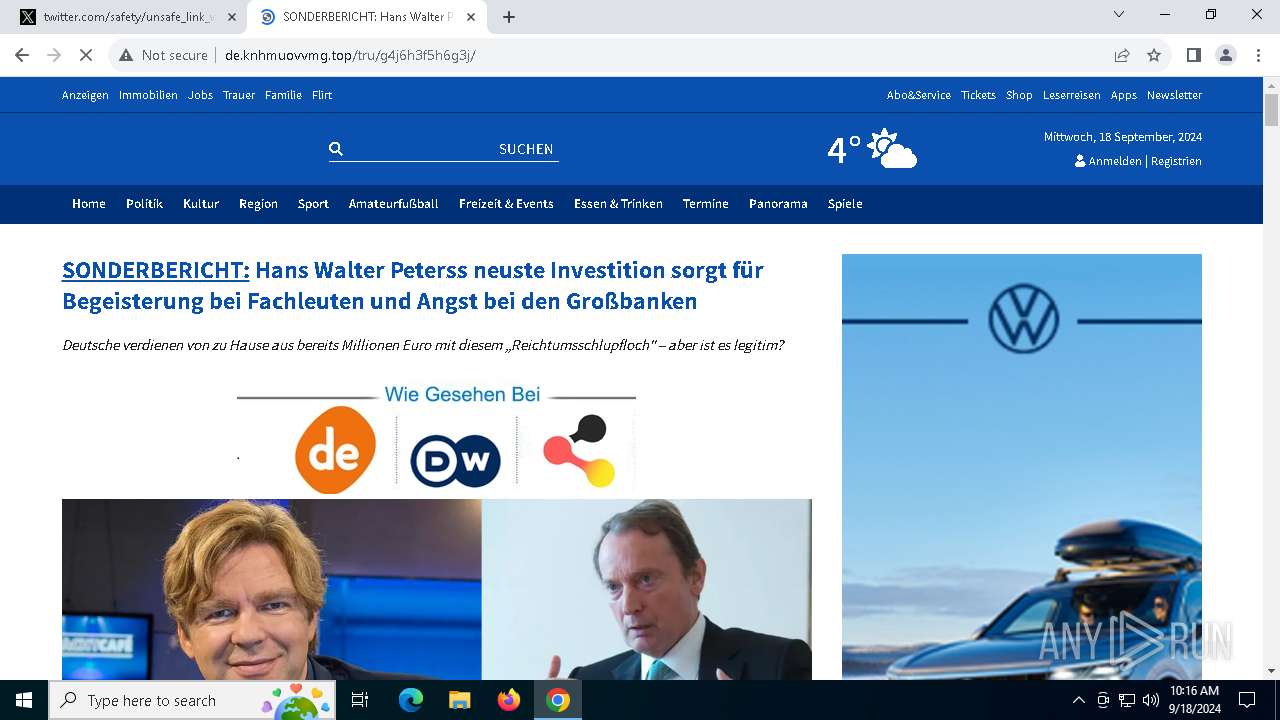The image size is (1280, 720).
Task: Click the Windows taskbar search box
Action: tap(192, 700)
